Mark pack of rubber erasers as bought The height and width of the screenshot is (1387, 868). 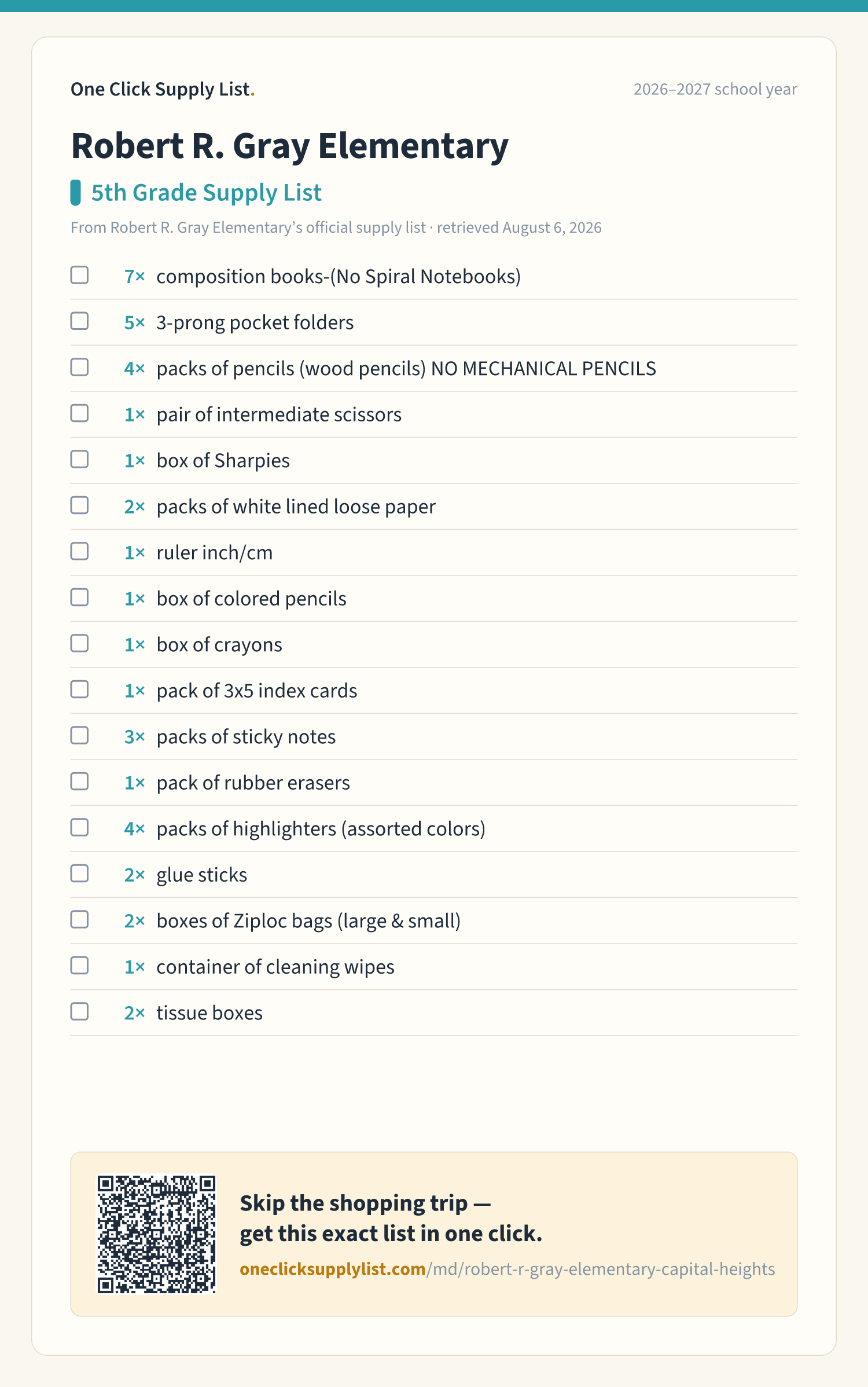[x=79, y=781]
